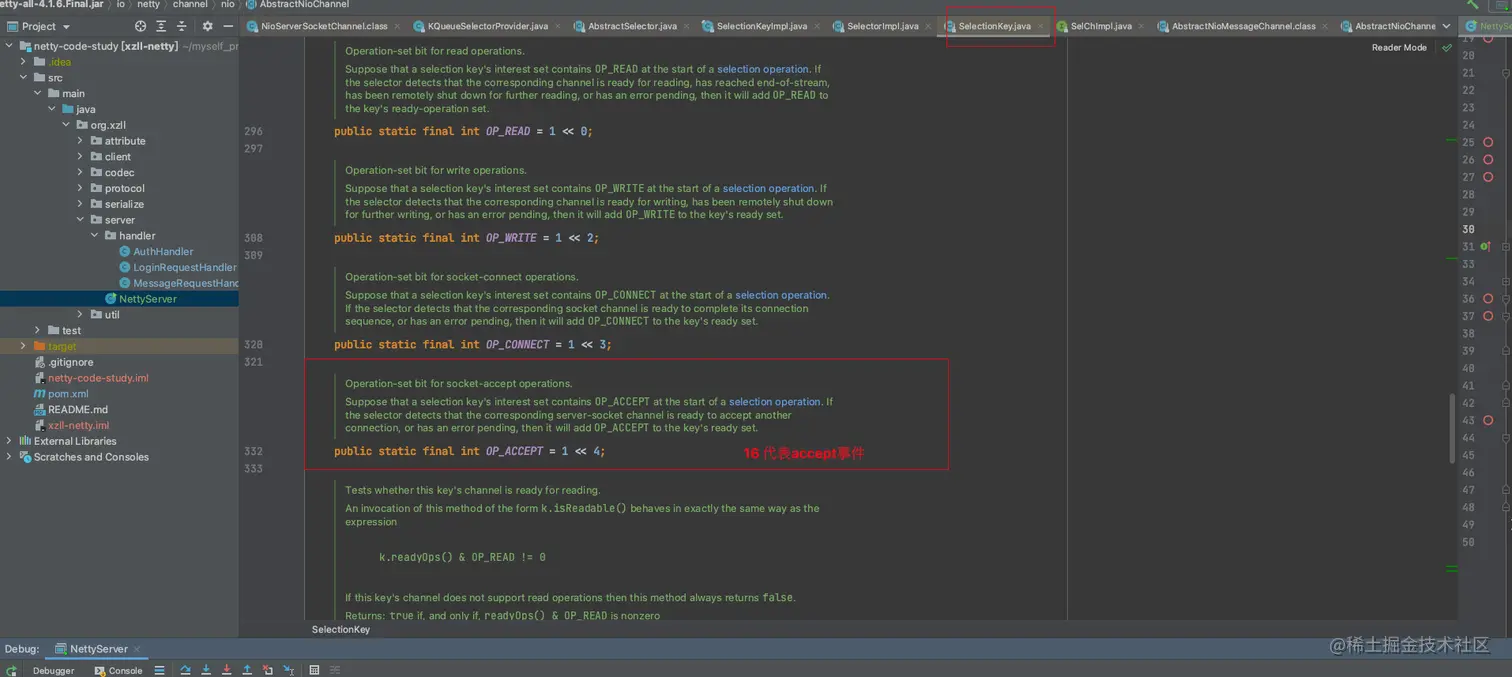Click Collapse All in Project panel header
This screenshot has width=1512, height=677.
tap(181, 26)
